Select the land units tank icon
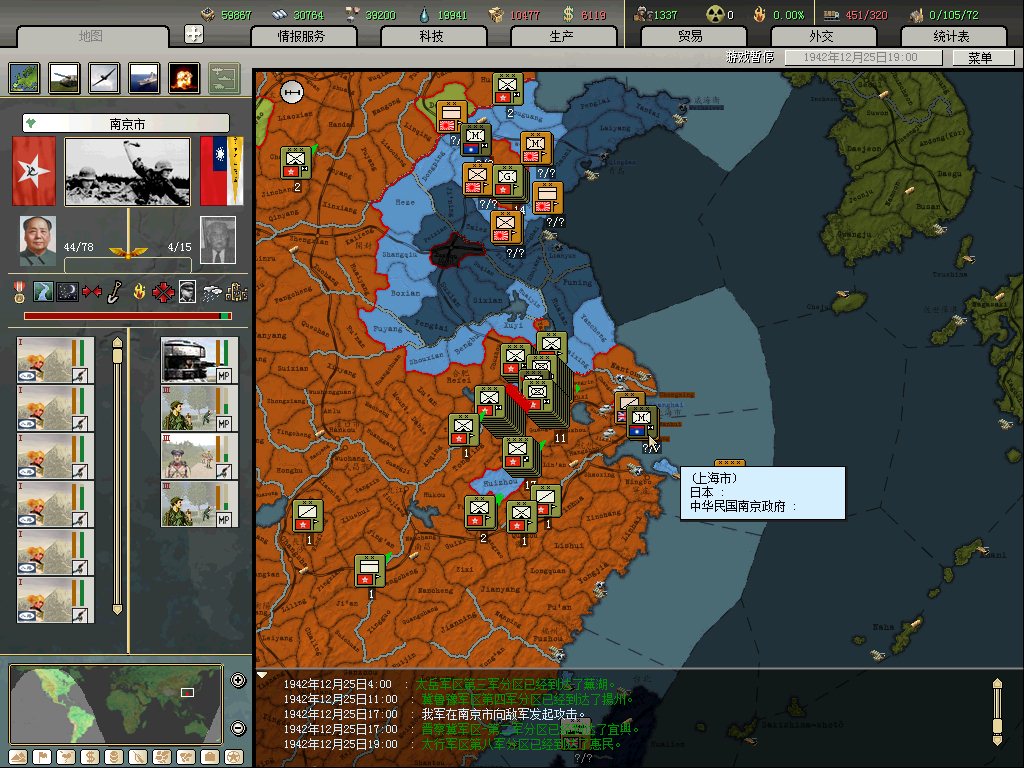Image resolution: width=1024 pixels, height=768 pixels. click(64, 78)
